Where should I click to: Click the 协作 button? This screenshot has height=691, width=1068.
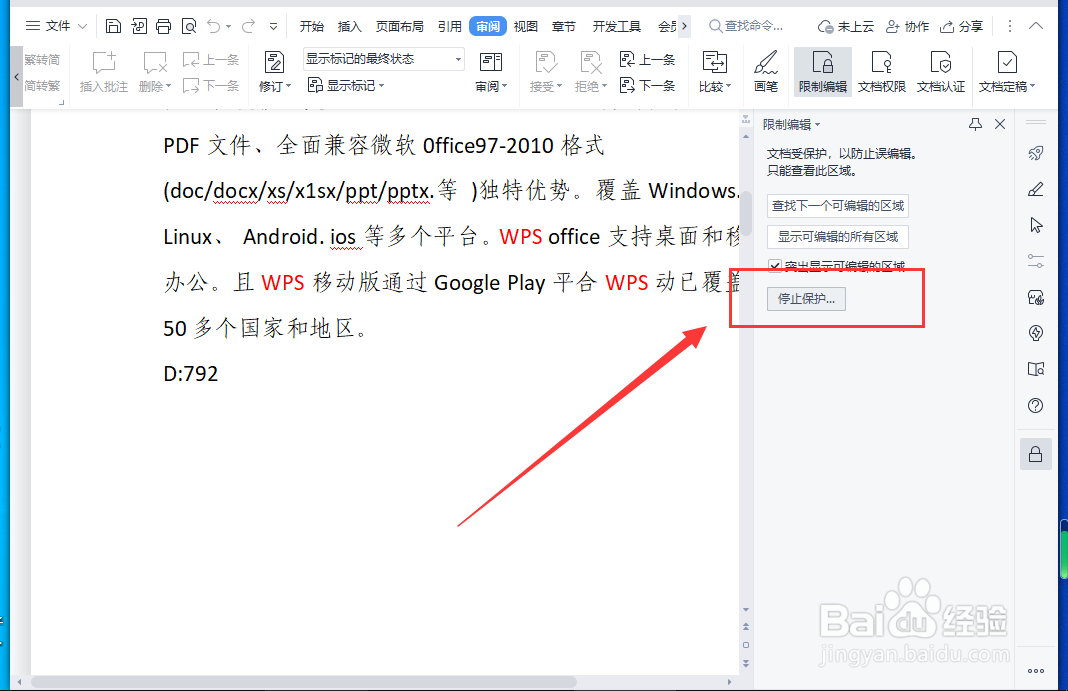[907, 27]
